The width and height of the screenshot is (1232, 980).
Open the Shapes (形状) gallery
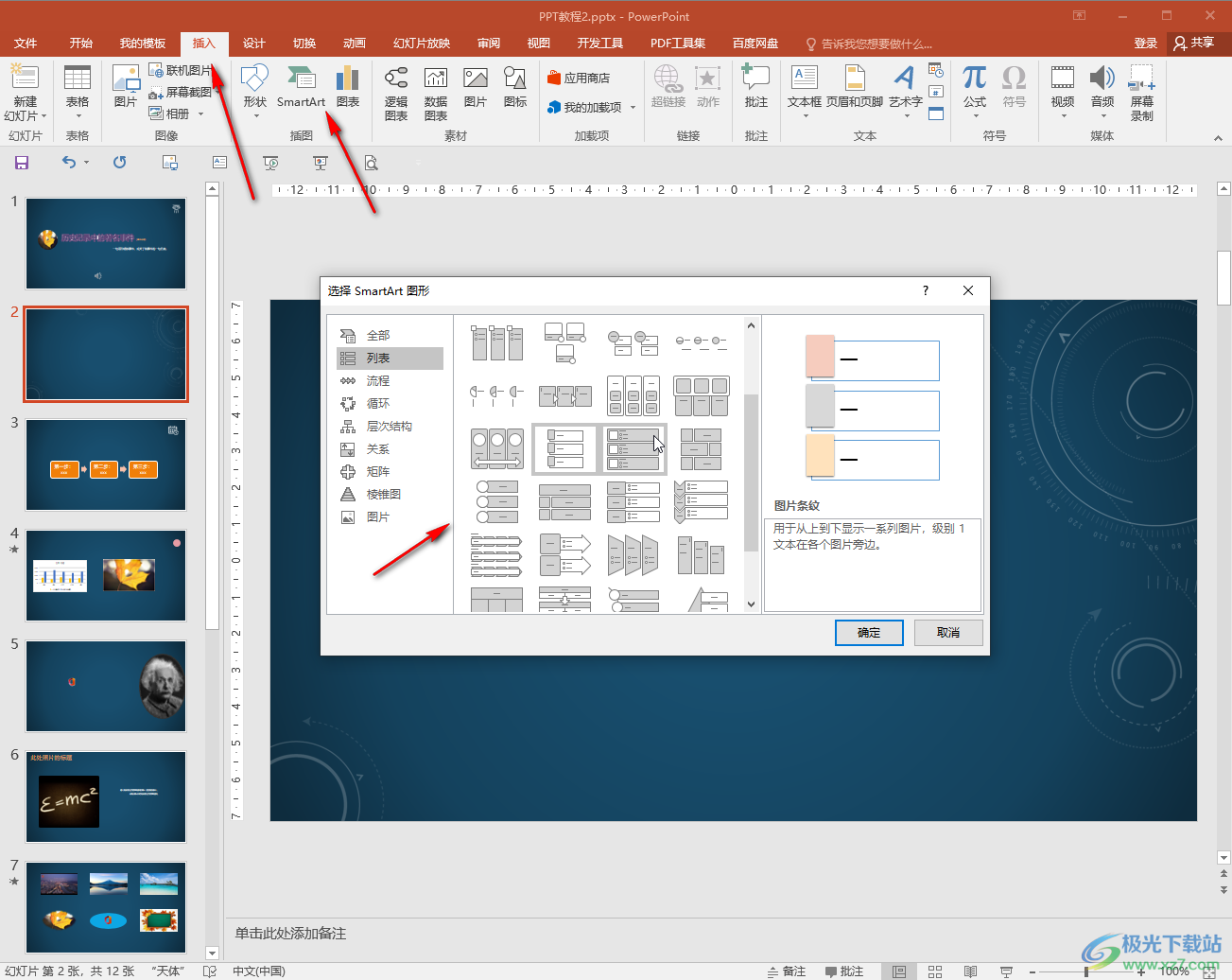point(254,86)
